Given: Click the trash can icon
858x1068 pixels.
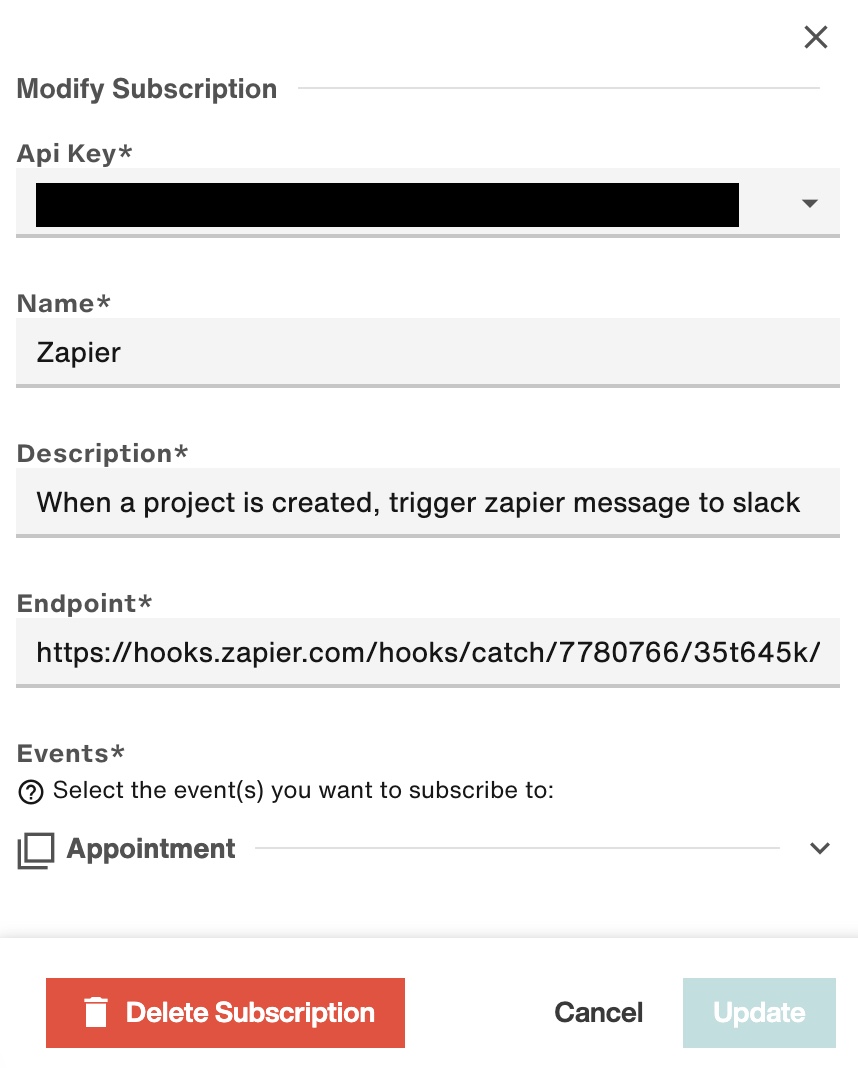Looking at the screenshot, I should click(x=96, y=1012).
